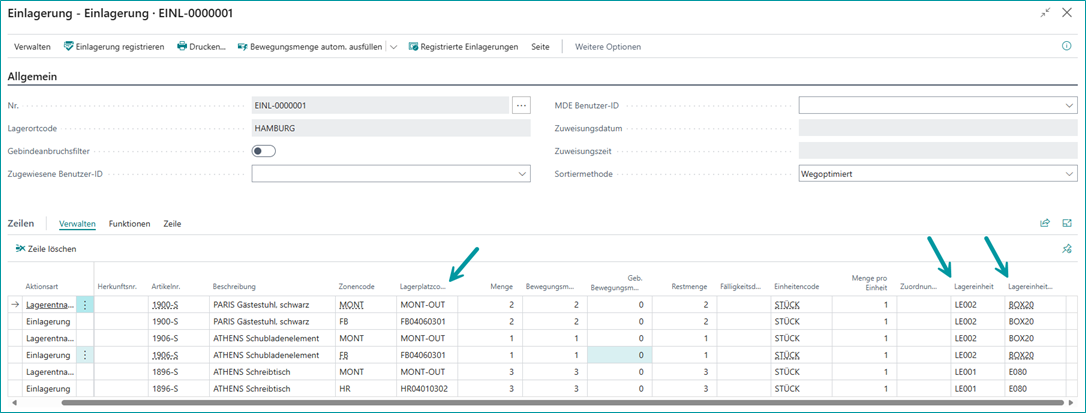Click the Drucken printer icon

[182, 47]
